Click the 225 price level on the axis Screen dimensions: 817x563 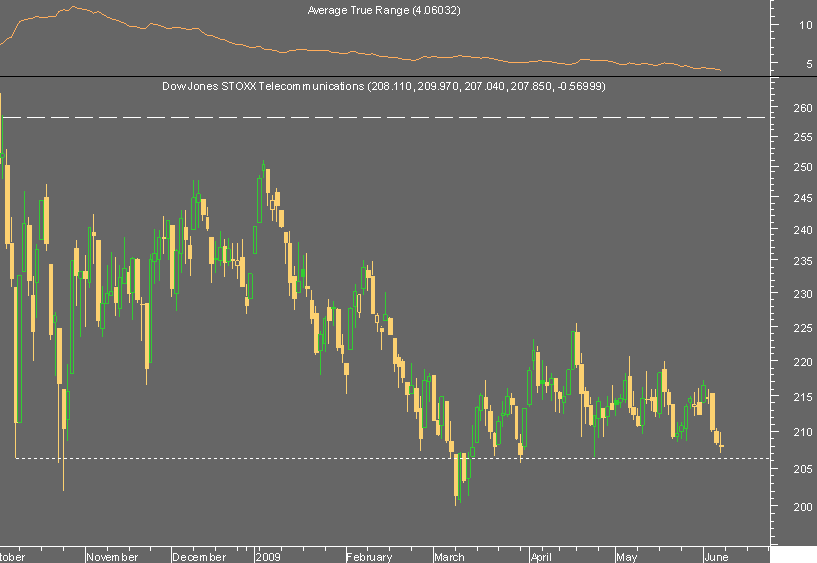click(803, 328)
